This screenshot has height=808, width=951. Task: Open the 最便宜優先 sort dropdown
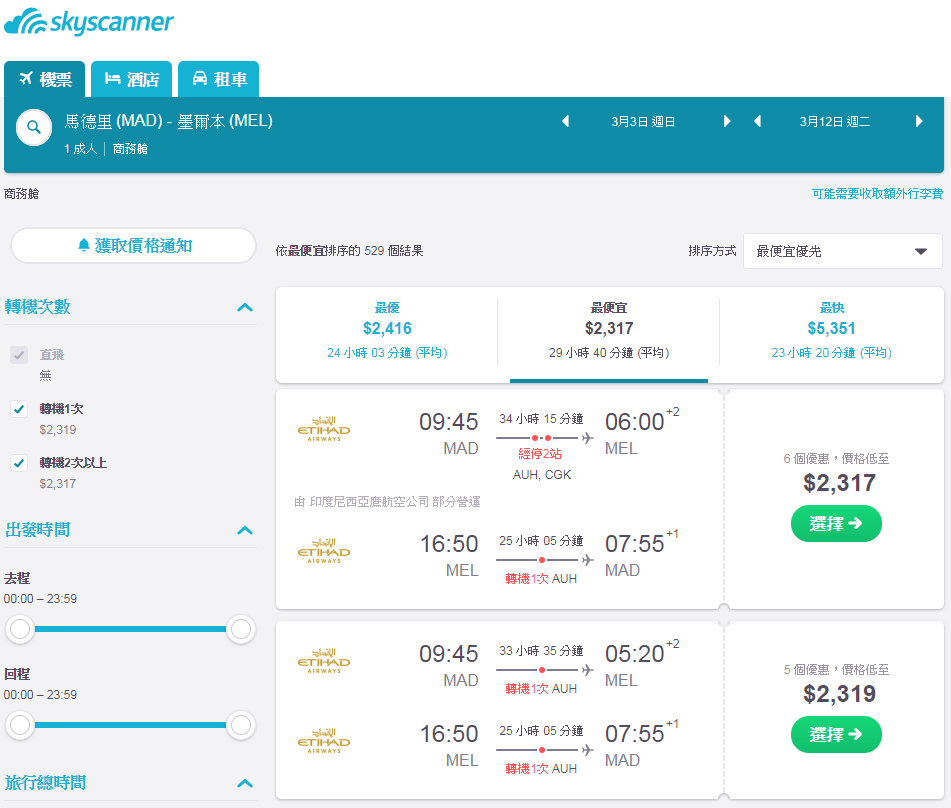tap(842, 251)
